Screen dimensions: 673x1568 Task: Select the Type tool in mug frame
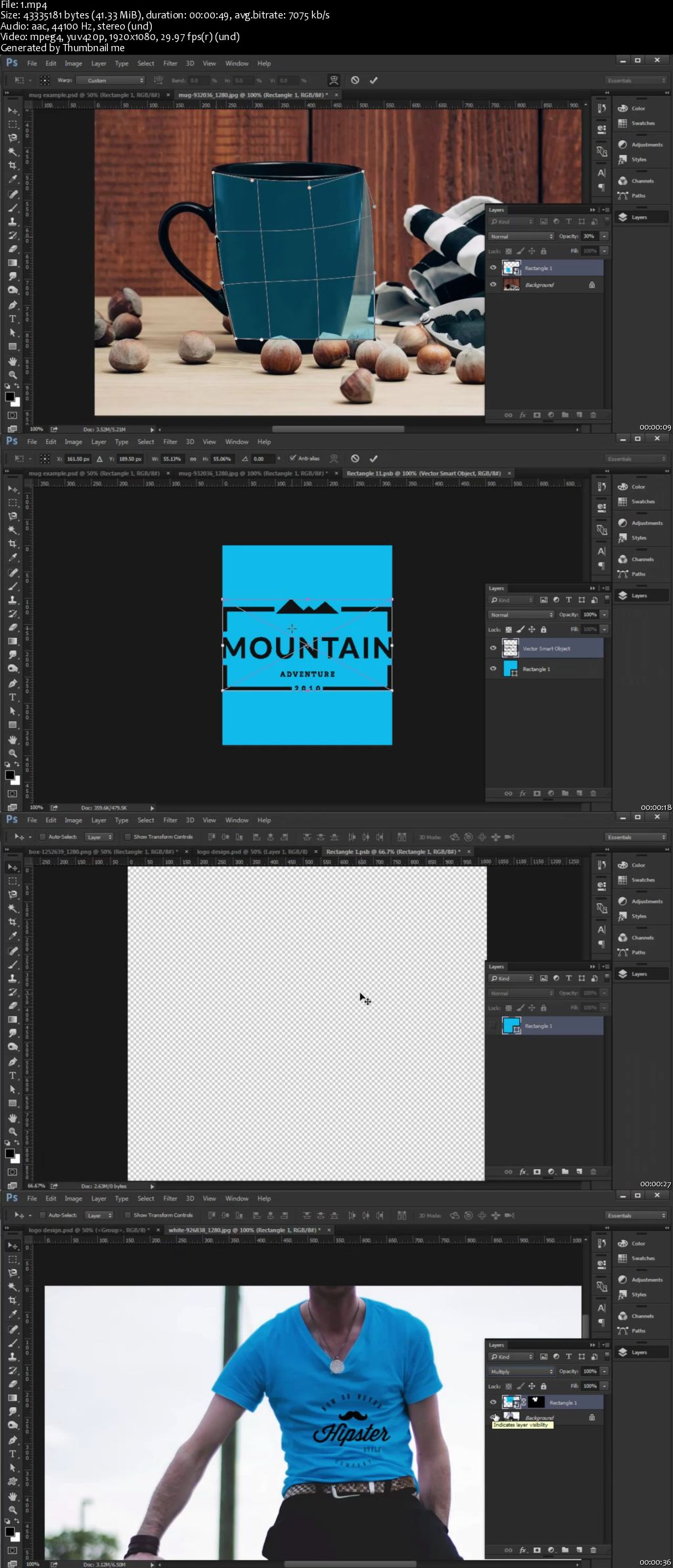pos(12,319)
